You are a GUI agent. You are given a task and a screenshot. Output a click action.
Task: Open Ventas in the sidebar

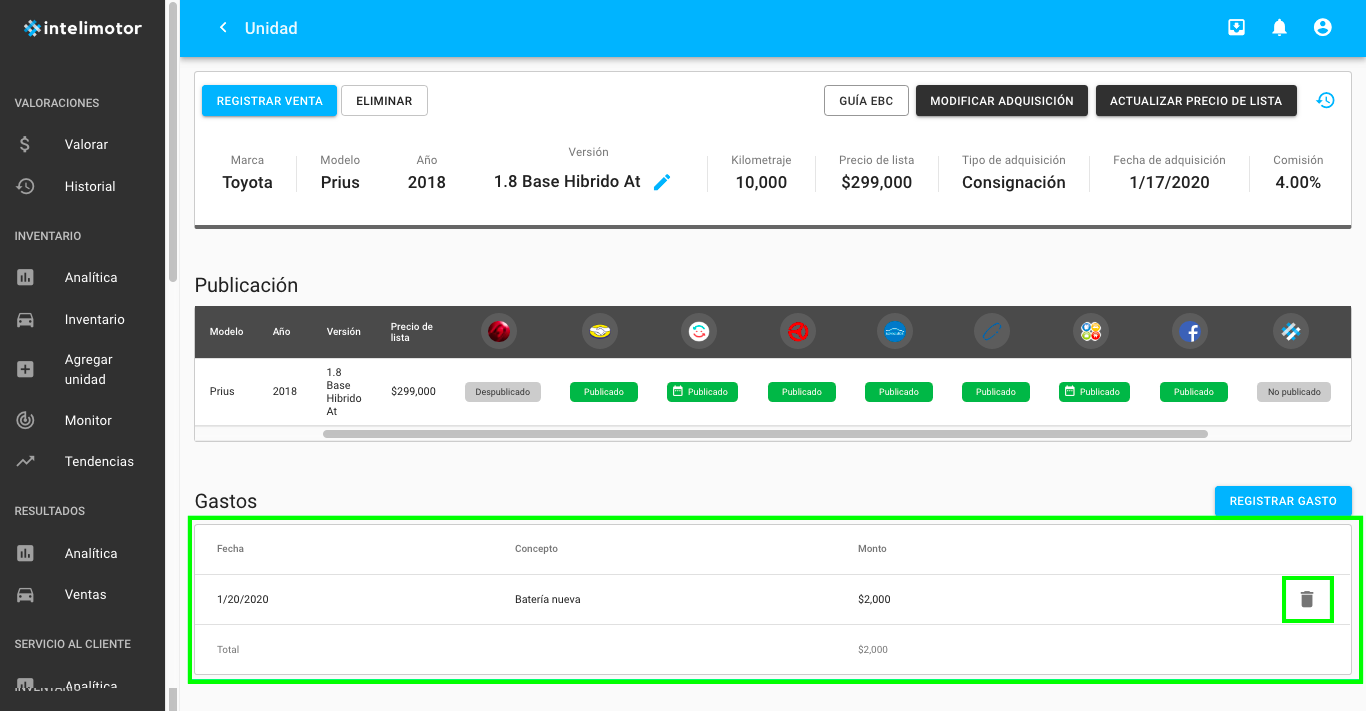click(x=85, y=594)
